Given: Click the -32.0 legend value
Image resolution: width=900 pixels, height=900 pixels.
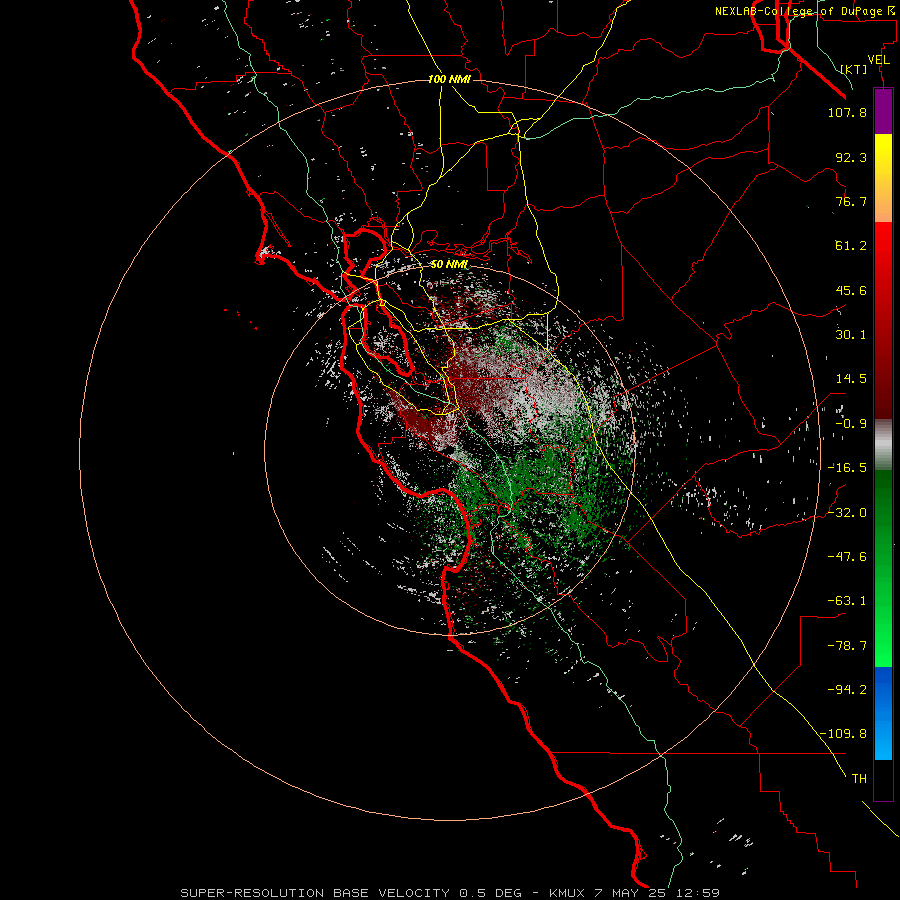Looking at the screenshot, I should pyautogui.click(x=847, y=513).
